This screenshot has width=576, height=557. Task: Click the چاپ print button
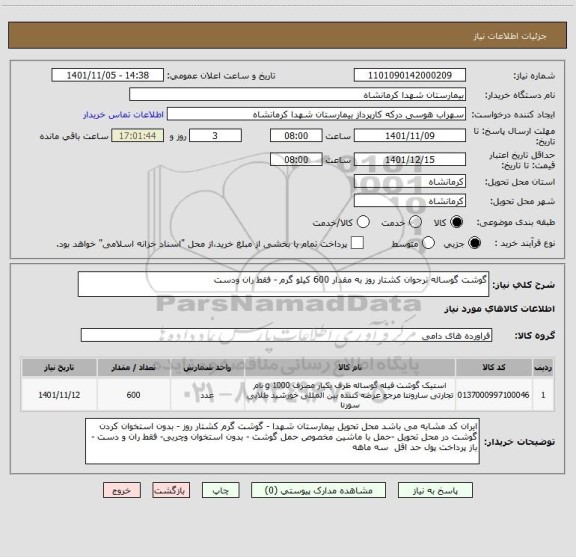[221, 490]
